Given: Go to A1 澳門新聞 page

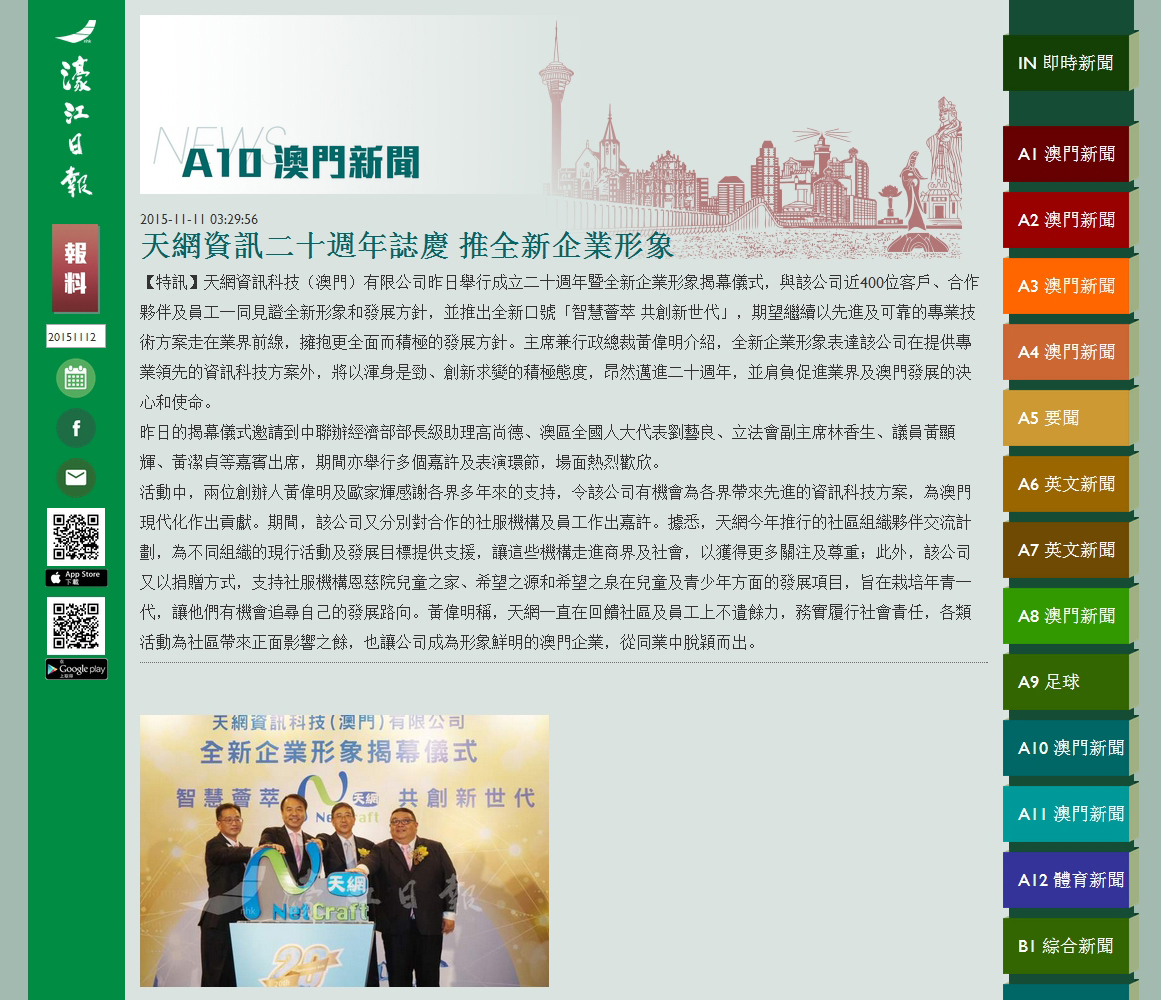Looking at the screenshot, I should coord(1065,154).
